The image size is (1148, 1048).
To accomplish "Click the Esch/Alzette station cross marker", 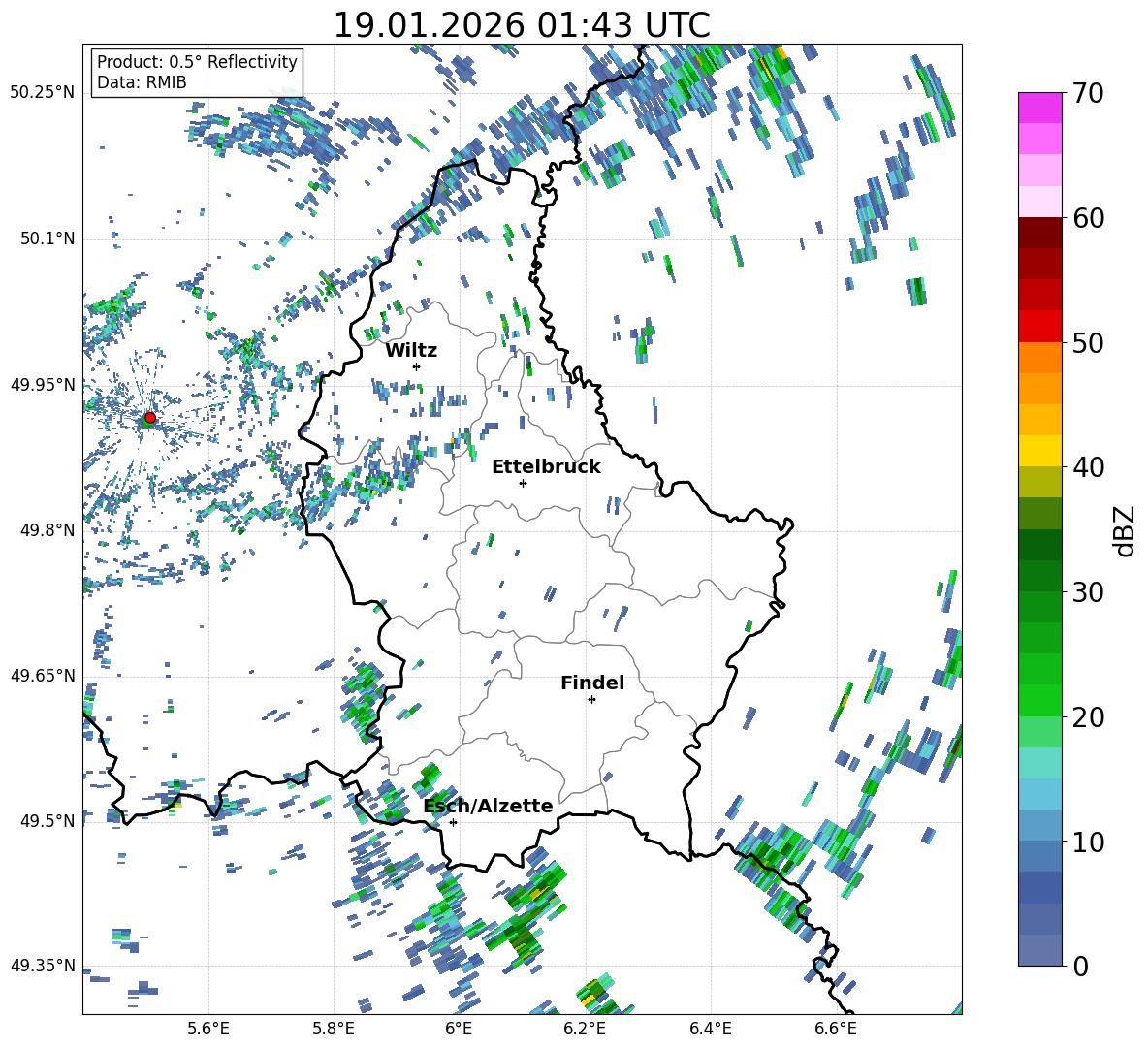I will (453, 822).
